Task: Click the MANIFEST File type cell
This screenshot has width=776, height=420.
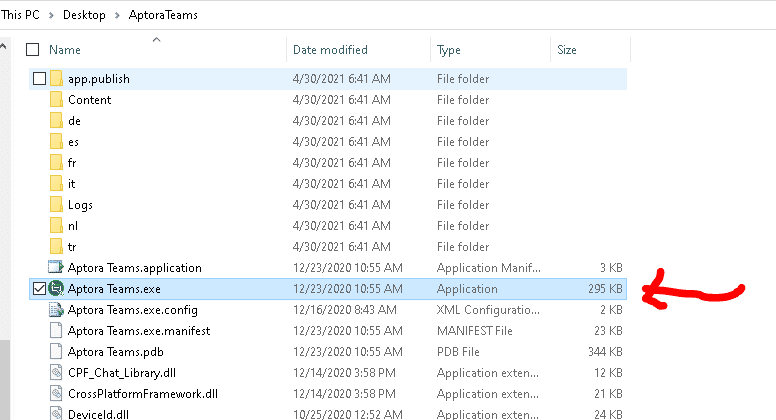Action: click(475, 330)
